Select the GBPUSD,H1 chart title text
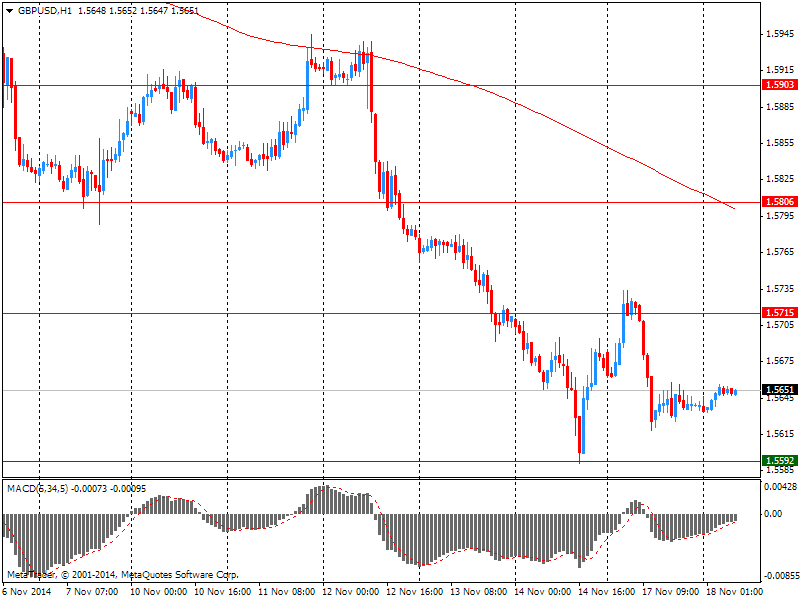 click(45, 11)
